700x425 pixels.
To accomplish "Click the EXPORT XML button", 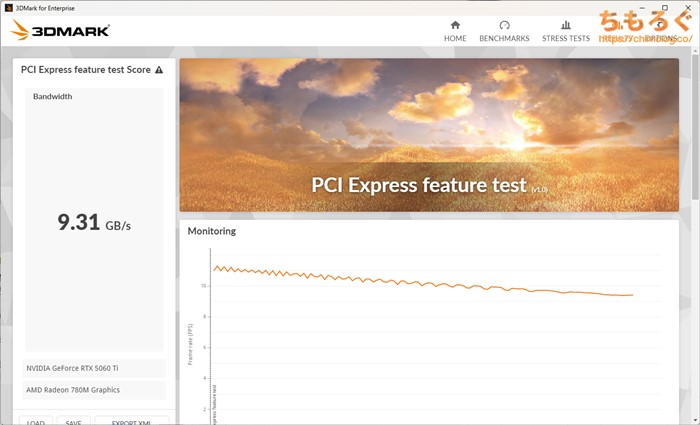I will [x=132, y=421].
